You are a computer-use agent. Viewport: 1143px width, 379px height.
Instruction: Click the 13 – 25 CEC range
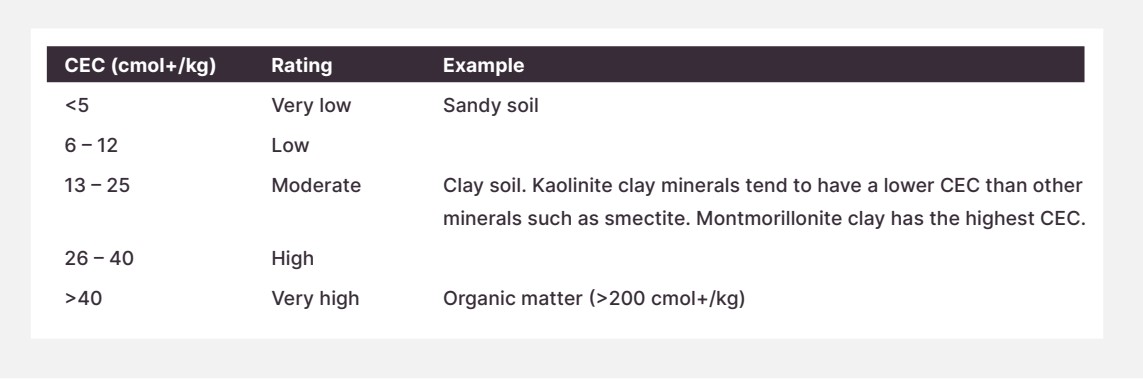(x=97, y=186)
